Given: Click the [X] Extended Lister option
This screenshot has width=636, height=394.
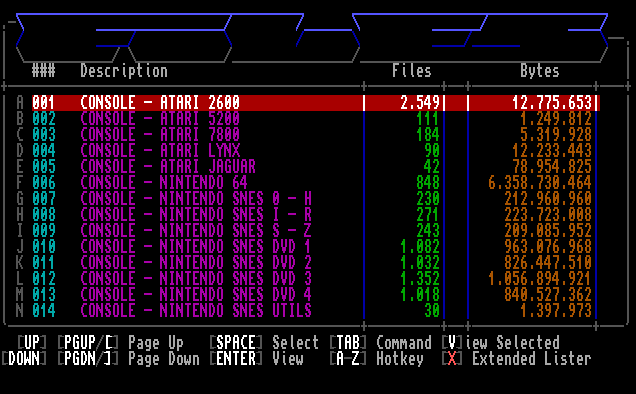Looking at the screenshot, I should (x=516, y=359).
